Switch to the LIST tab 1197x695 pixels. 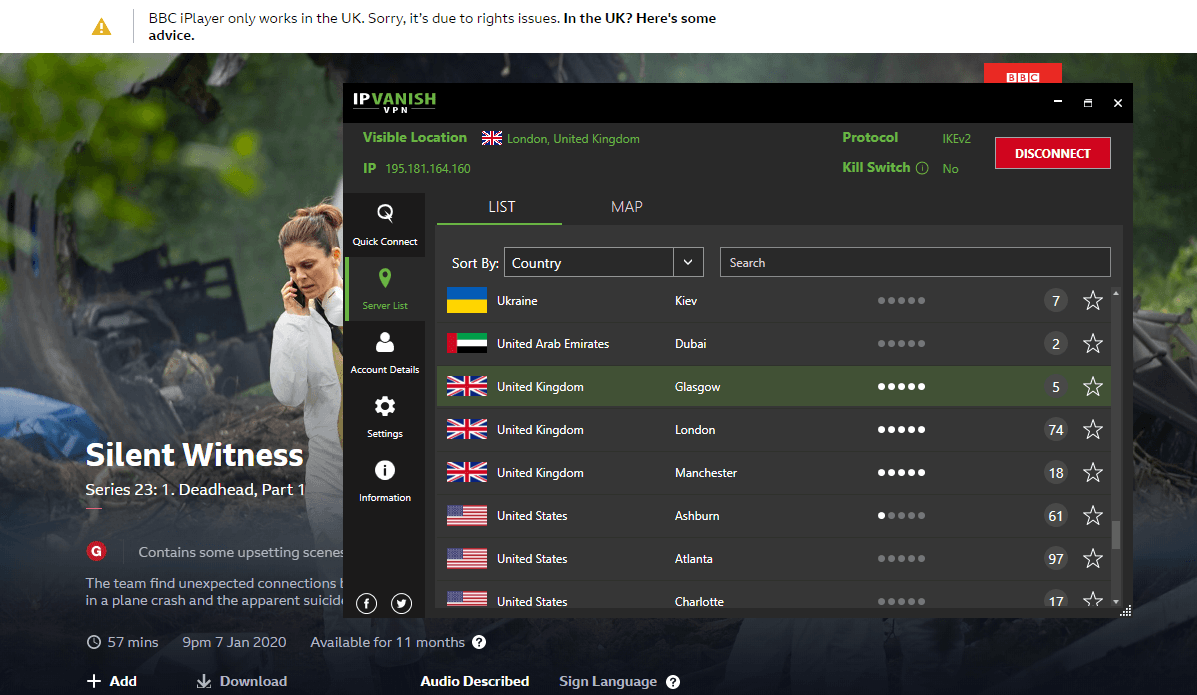click(501, 207)
